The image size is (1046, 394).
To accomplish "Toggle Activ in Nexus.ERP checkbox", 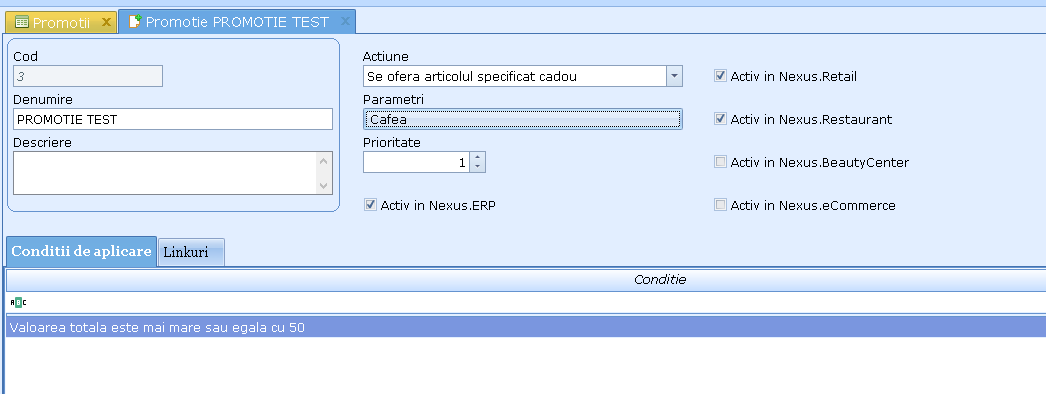I will click(x=370, y=205).
